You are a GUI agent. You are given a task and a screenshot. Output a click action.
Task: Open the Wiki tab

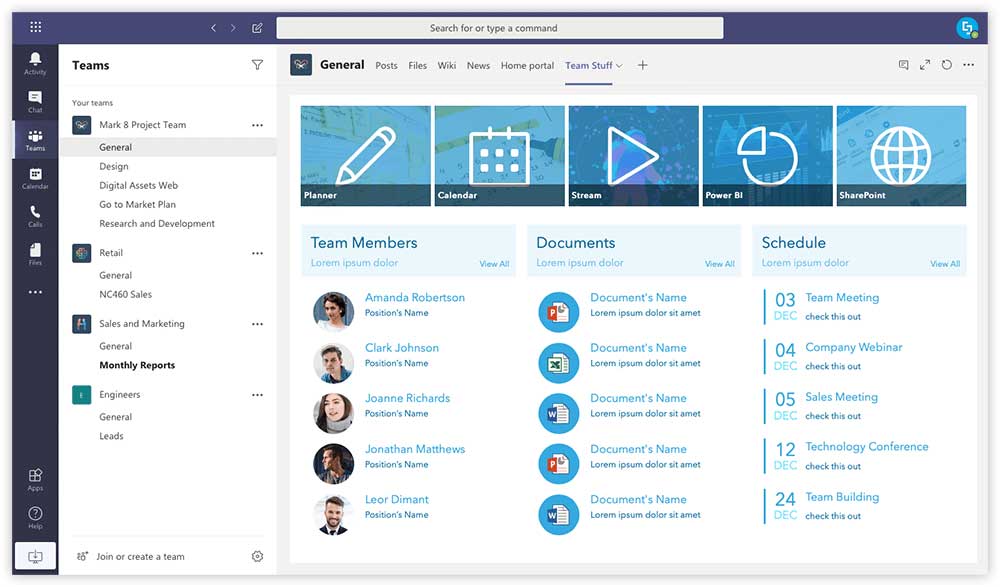tap(447, 65)
